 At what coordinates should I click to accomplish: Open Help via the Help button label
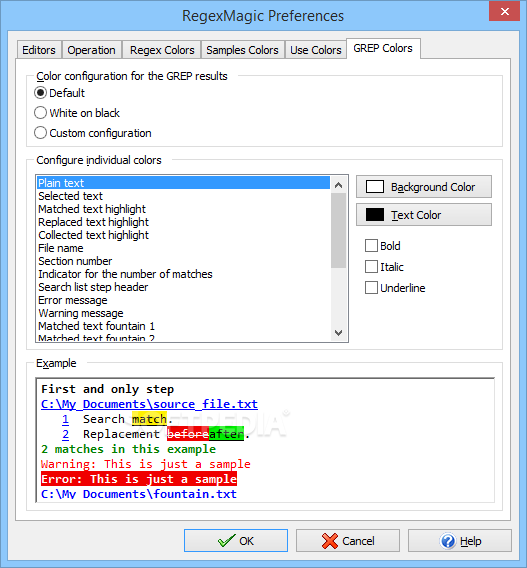point(470,541)
